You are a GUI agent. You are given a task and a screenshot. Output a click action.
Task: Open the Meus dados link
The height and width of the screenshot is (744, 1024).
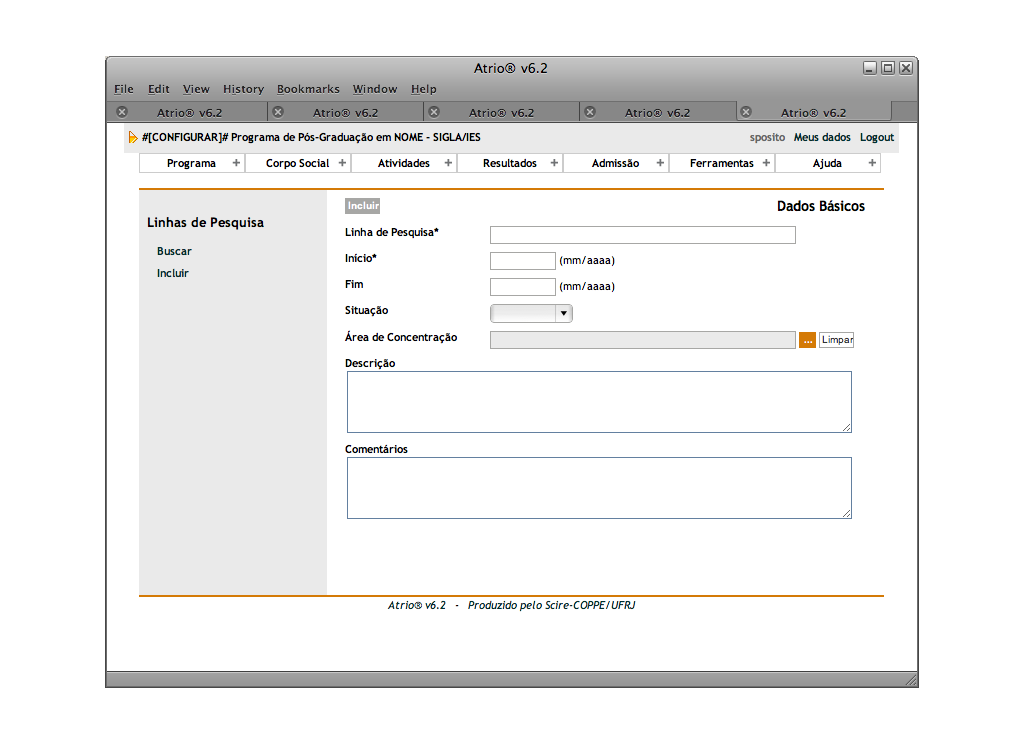[822, 137]
